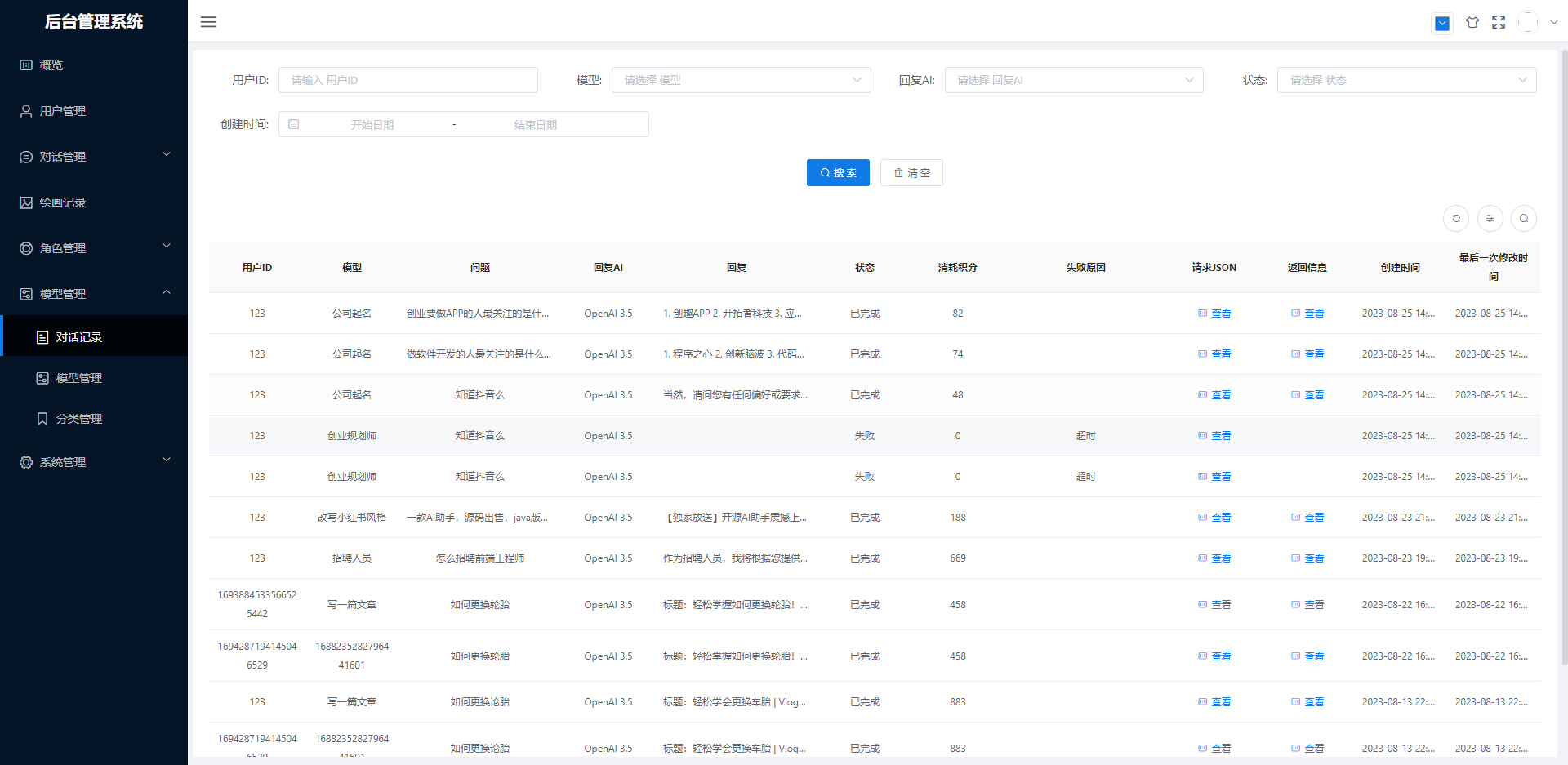Focus the 用户ID input field

coord(408,80)
